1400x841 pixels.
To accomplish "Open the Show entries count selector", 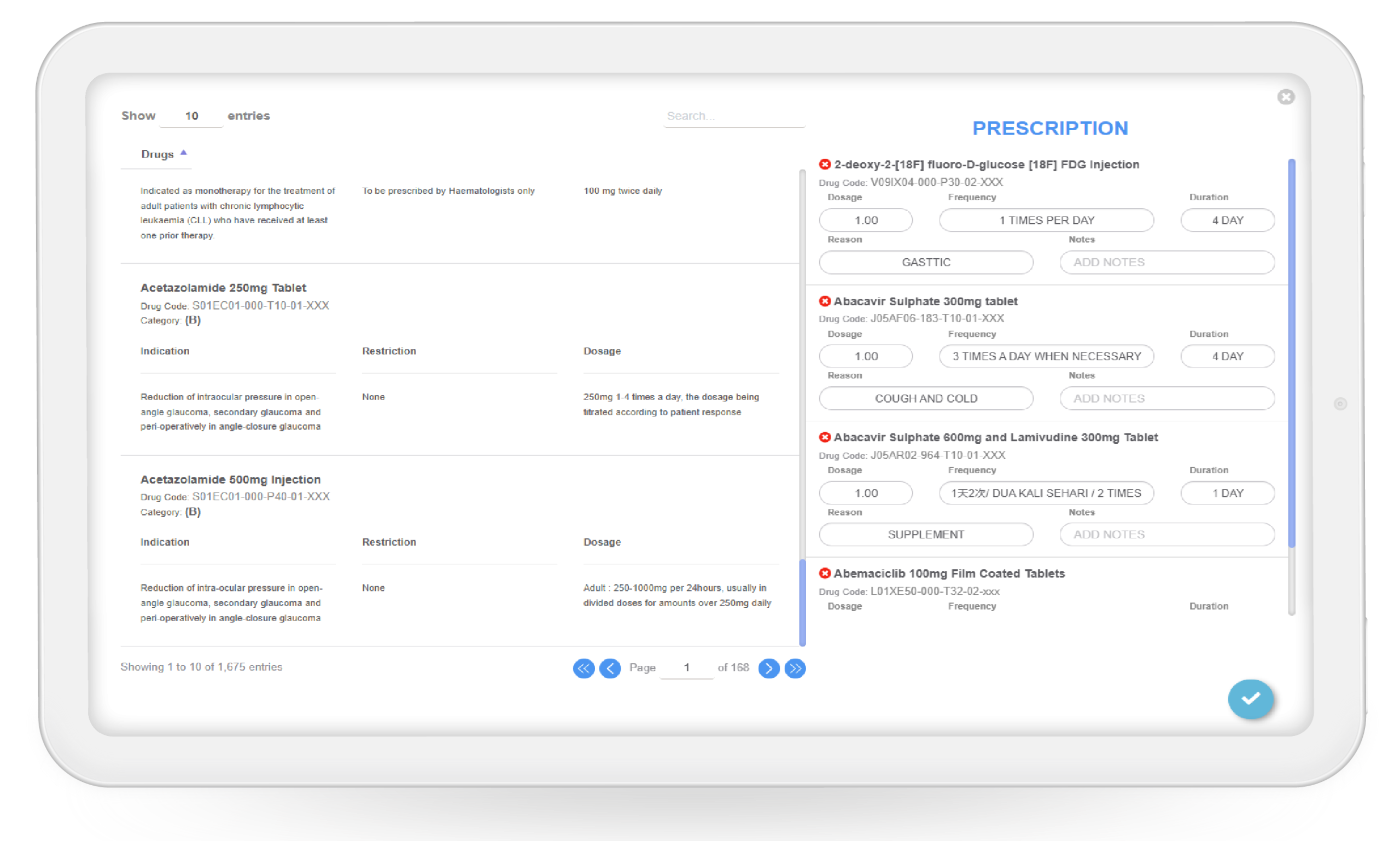I will pos(191,116).
